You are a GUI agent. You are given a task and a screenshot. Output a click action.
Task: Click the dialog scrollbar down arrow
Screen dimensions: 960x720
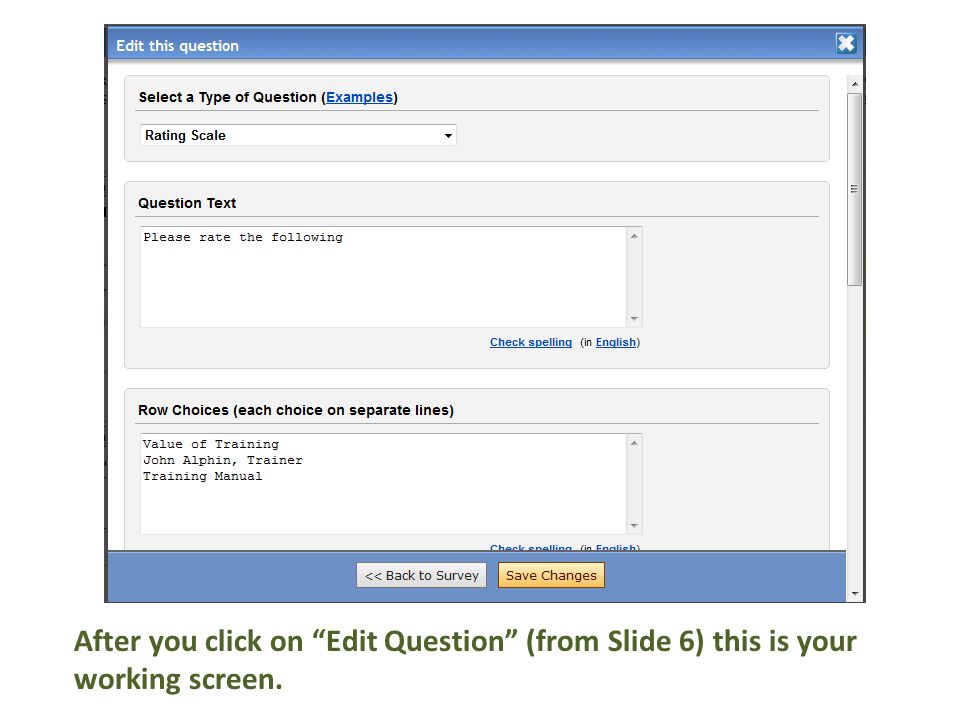855,593
